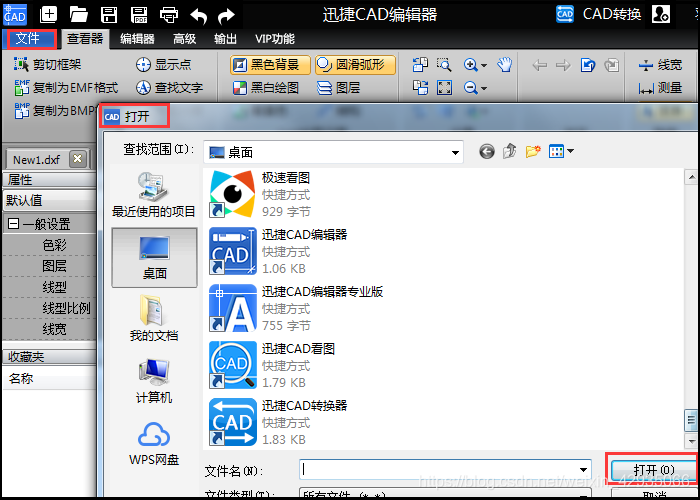Viewport: 700px width, 500px height.
Task: Go to 我的文档 in places sidebar
Action: pos(154,318)
